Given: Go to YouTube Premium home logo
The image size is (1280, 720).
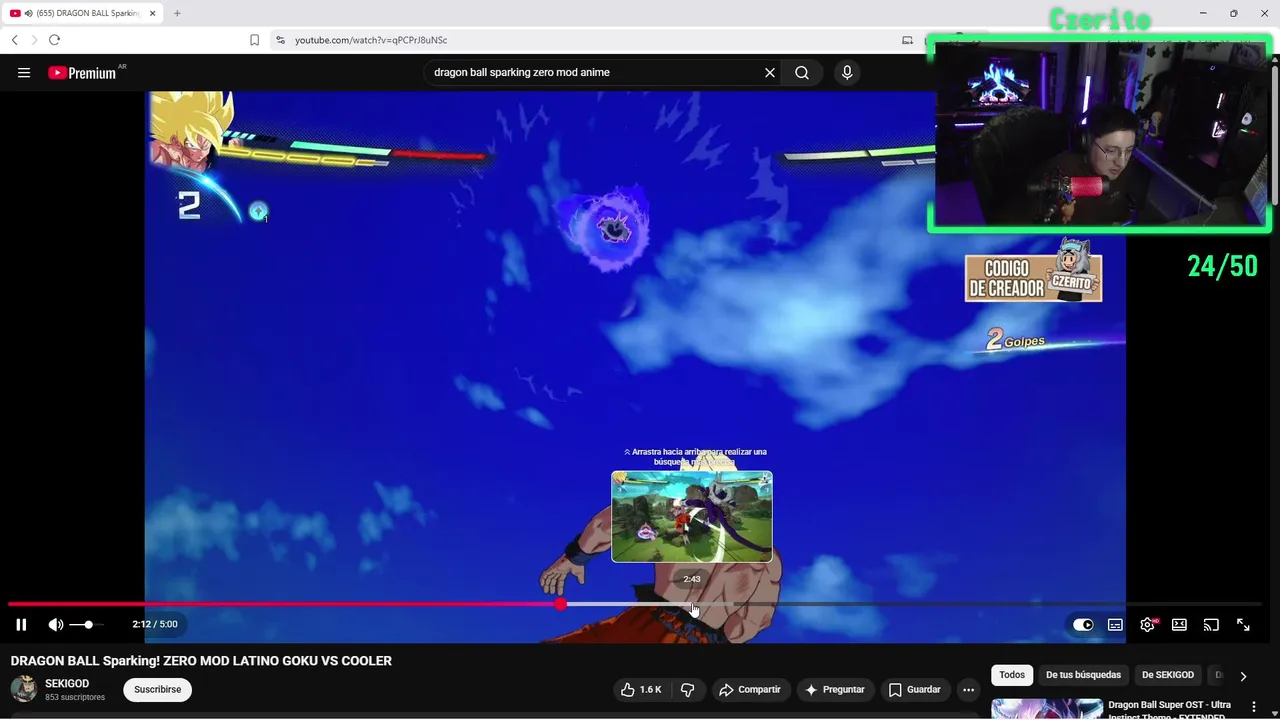Looking at the screenshot, I should click(x=82, y=73).
